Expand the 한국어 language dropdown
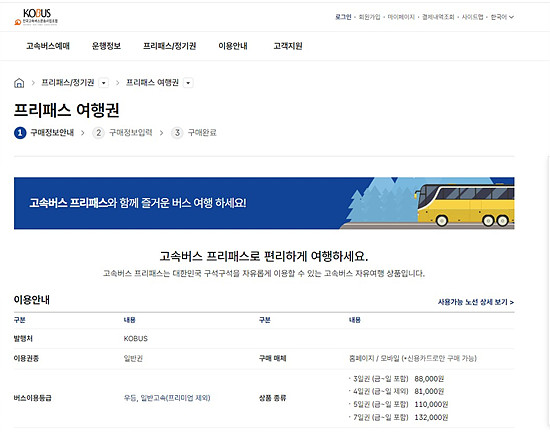Viewport: 550px width, 432px height. (x=502, y=17)
